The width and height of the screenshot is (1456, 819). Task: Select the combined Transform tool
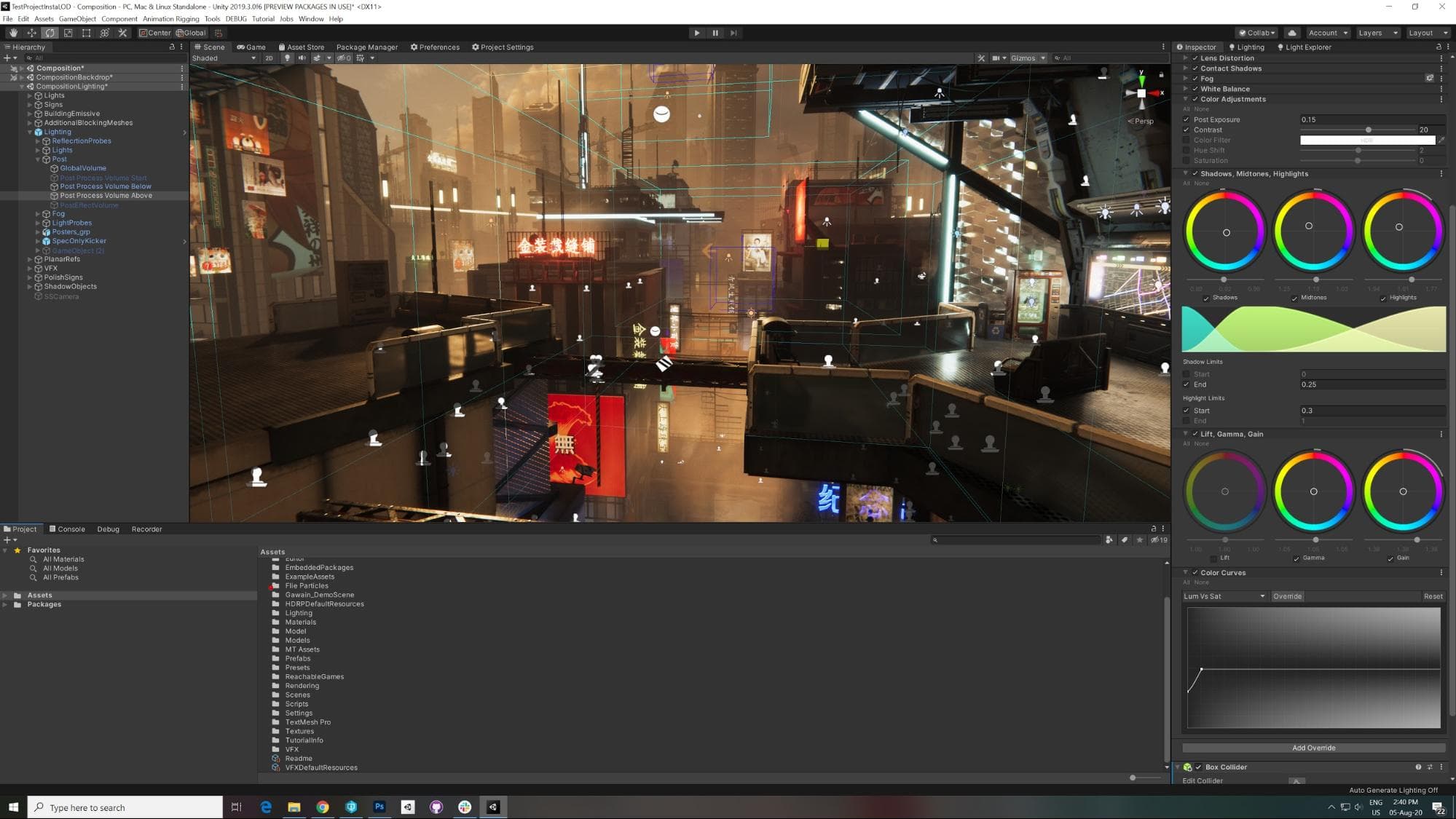pyautogui.click(x=104, y=33)
